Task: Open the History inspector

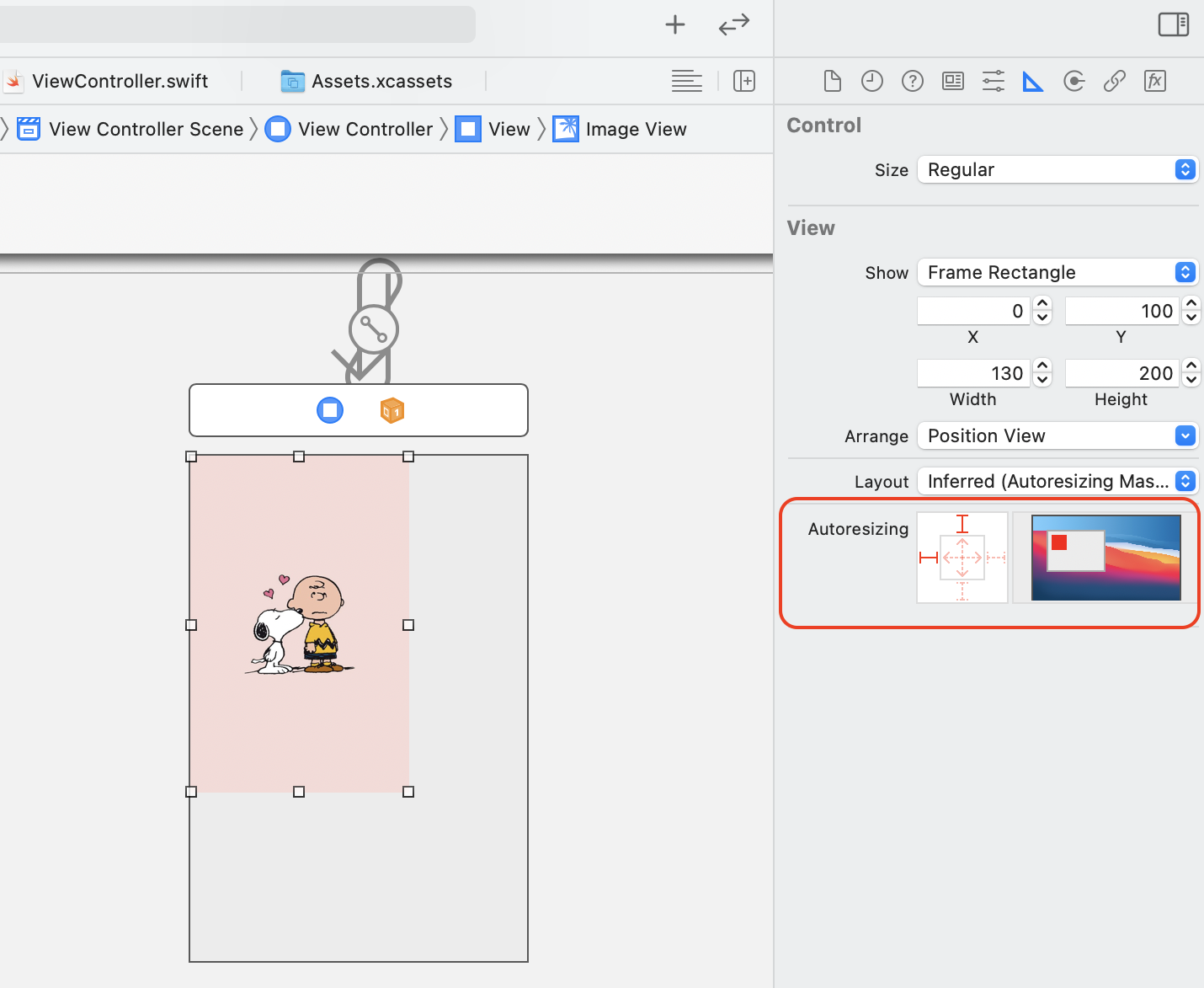Action: click(872, 81)
